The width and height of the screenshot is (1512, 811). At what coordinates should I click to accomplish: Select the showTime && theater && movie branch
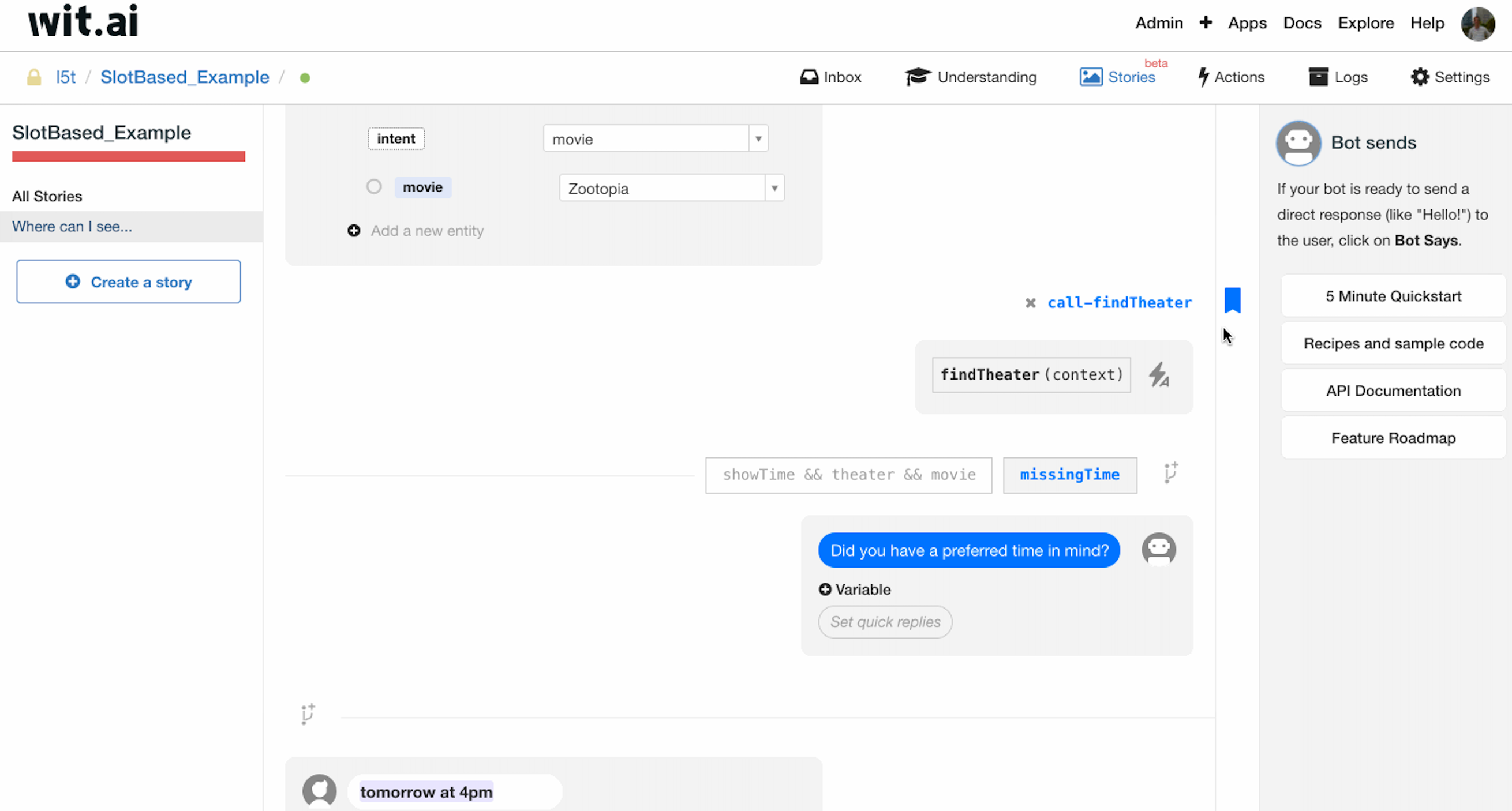point(848,475)
